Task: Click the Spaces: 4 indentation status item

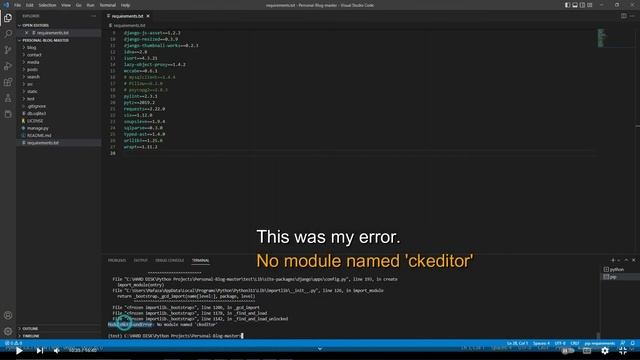Action: click(541, 343)
